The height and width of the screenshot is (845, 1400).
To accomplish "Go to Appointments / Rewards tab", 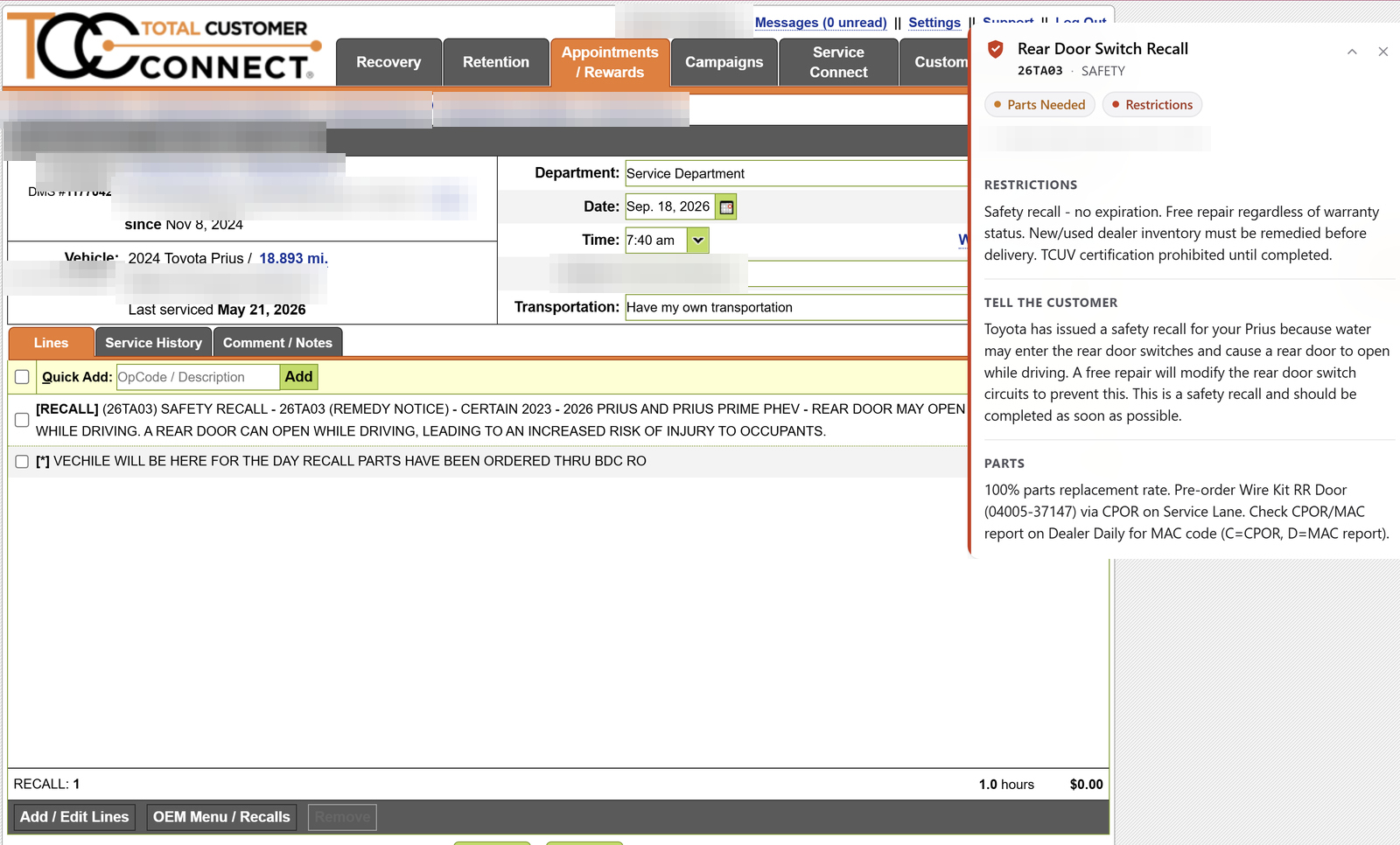I will 610,62.
